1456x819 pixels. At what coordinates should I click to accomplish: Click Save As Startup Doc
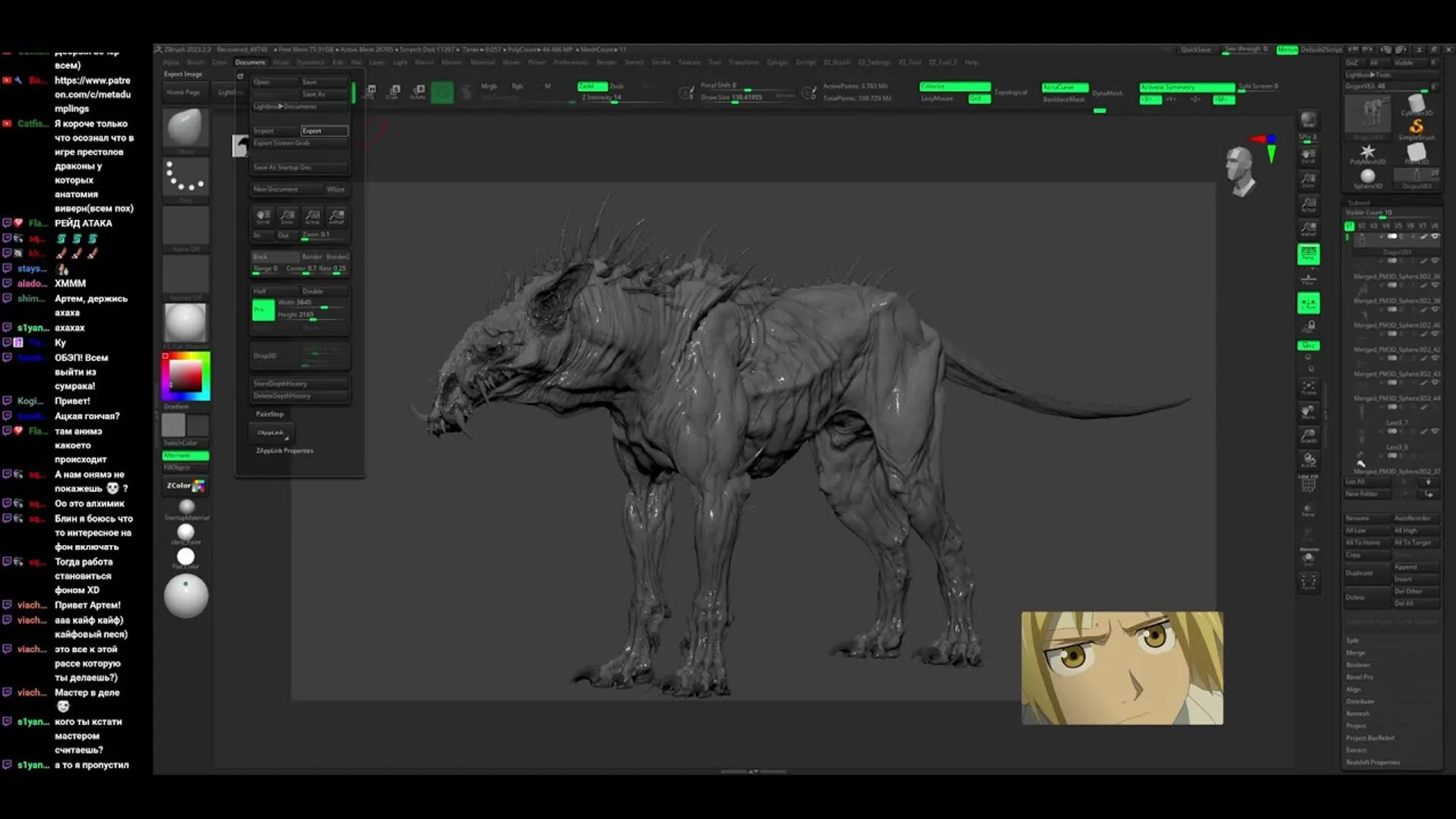tap(300, 167)
